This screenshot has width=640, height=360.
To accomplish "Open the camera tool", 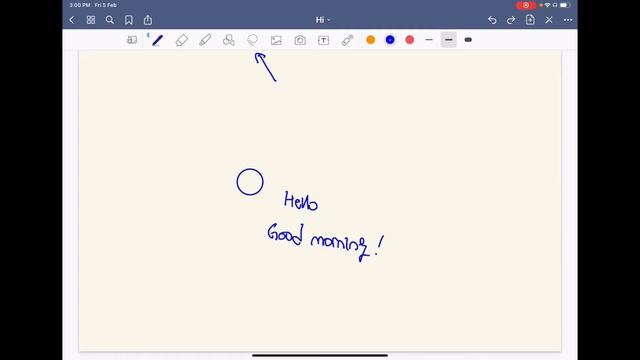I will [300, 40].
